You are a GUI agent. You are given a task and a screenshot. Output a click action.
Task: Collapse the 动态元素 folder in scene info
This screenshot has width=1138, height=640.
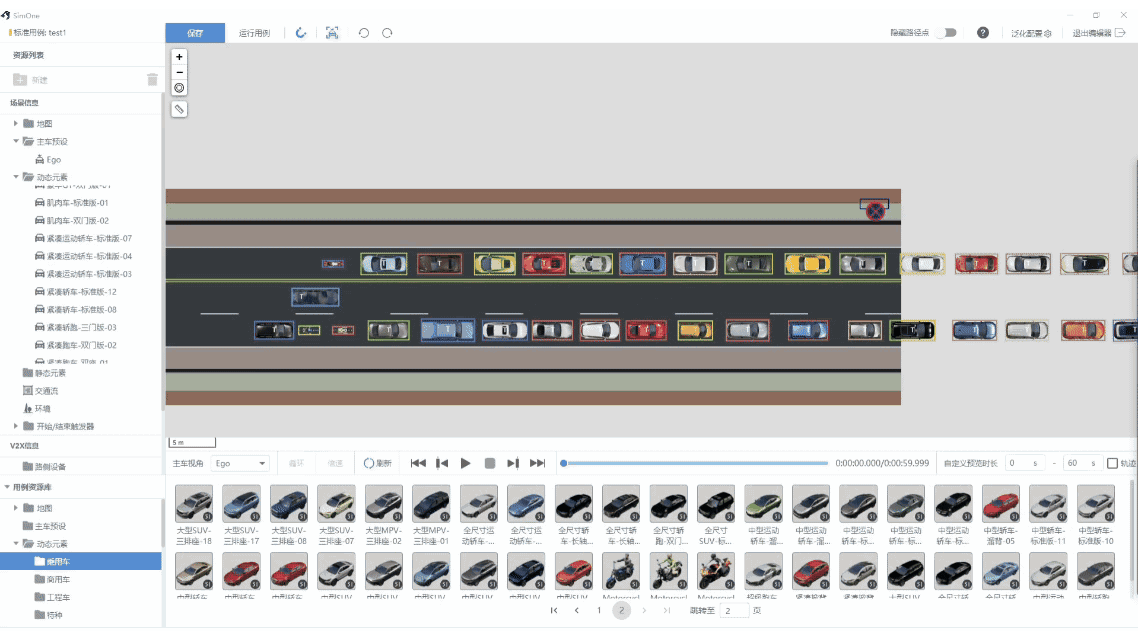click(15, 177)
